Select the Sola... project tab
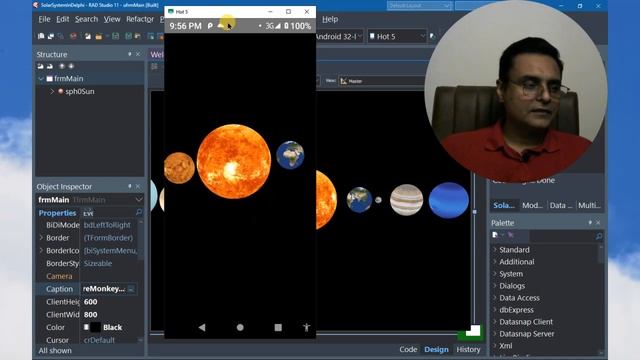Viewport: 640px width, 360px height. [504, 205]
